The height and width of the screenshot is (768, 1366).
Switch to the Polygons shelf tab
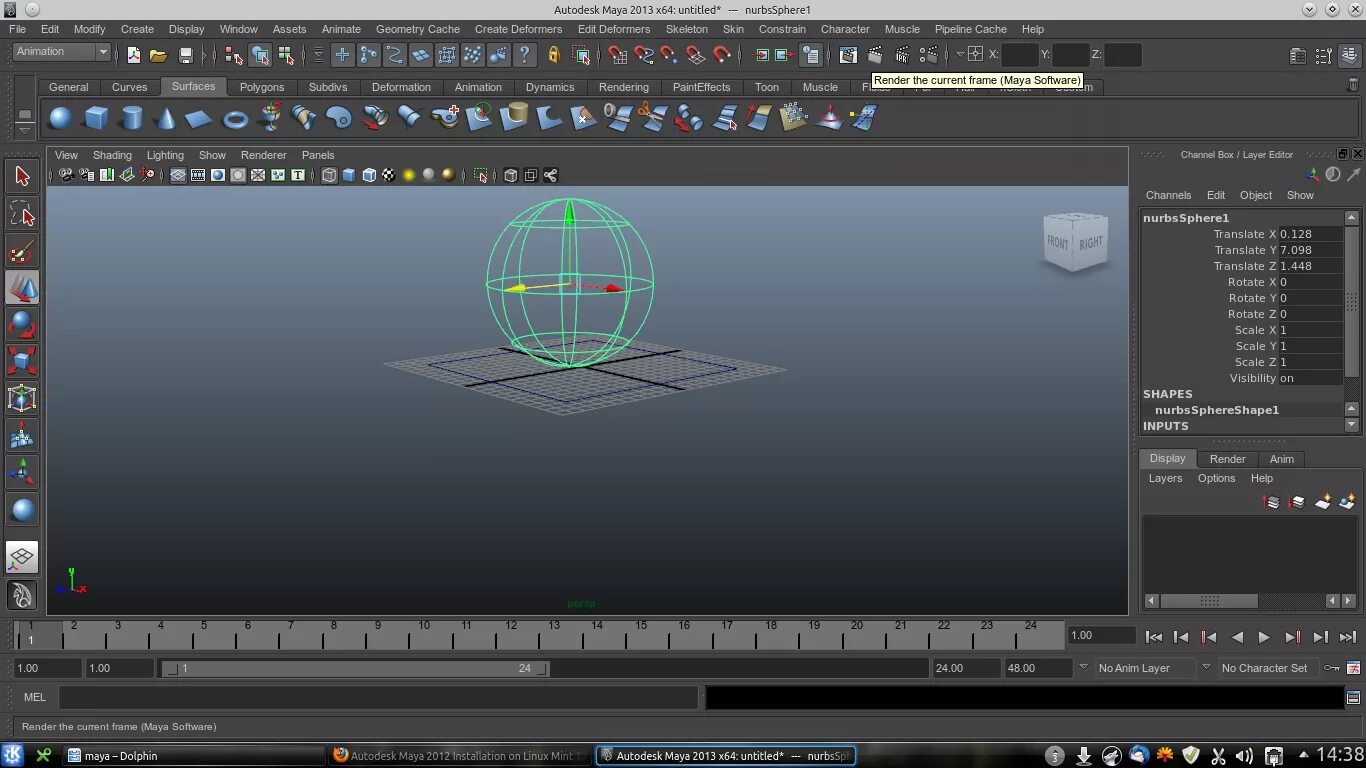tap(262, 87)
